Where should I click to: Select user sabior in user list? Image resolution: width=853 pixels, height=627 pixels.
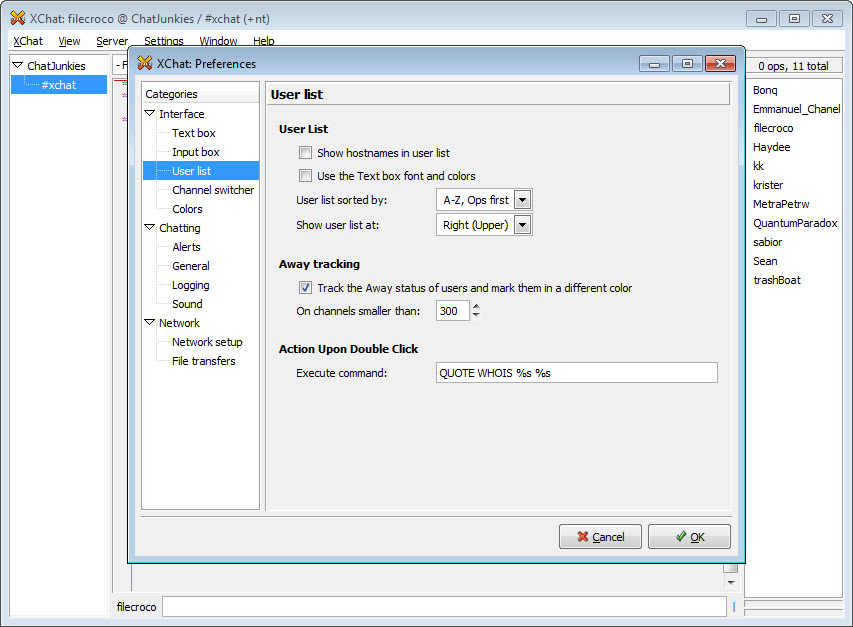tap(767, 243)
